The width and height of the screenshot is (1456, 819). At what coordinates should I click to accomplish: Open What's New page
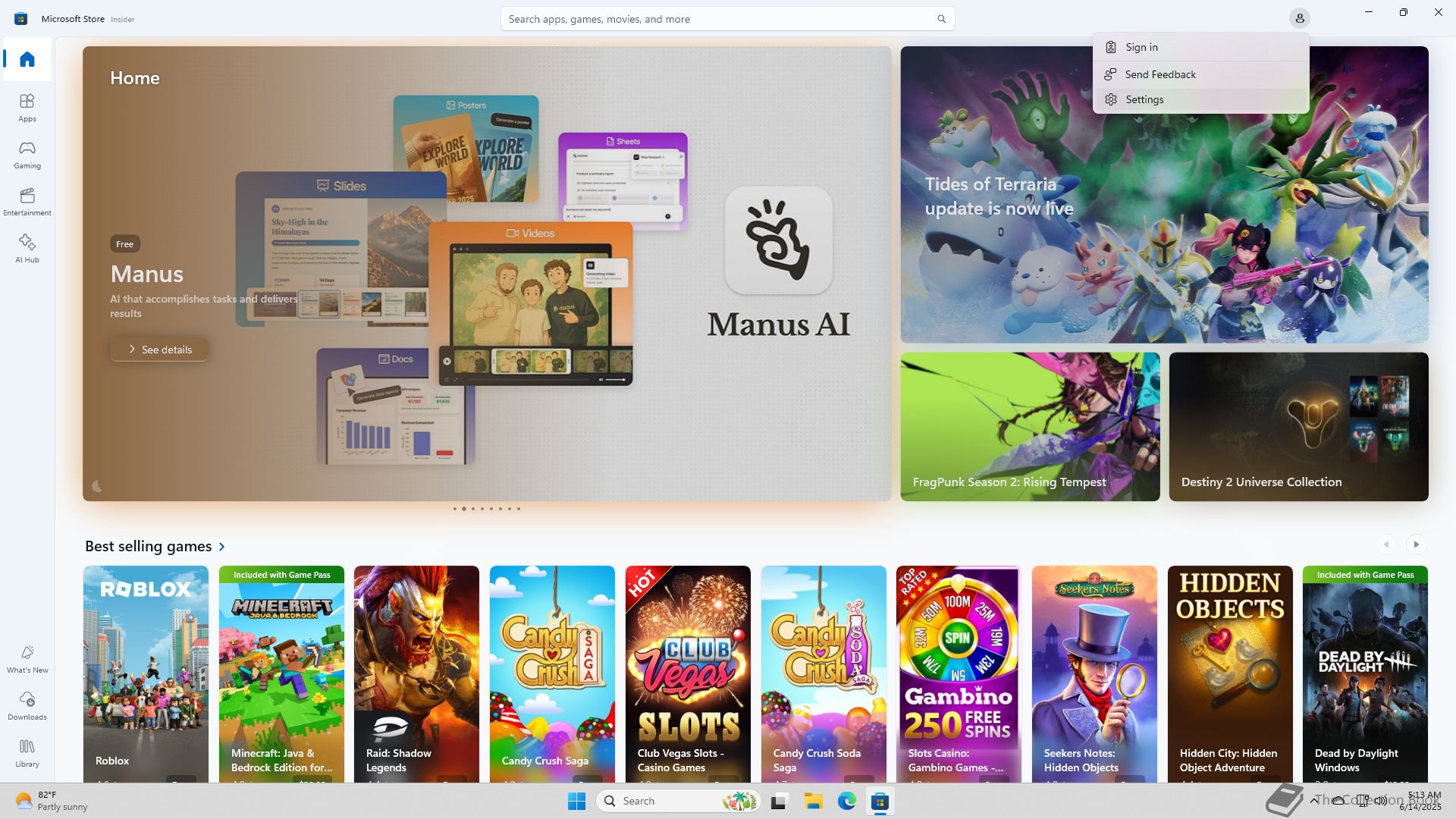click(27, 659)
